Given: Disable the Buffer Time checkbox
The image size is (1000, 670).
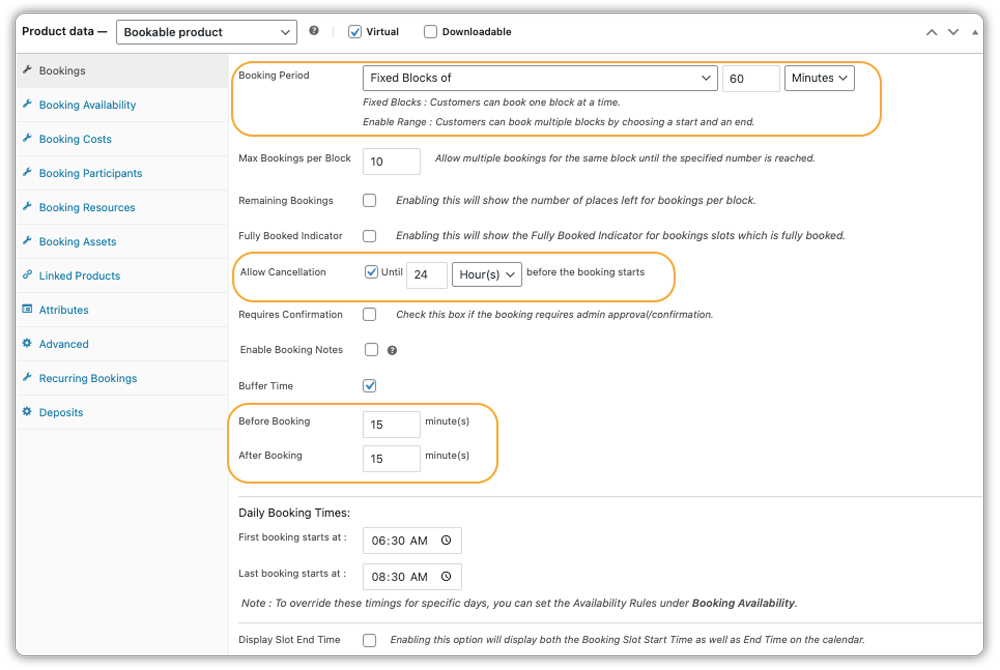Looking at the screenshot, I should coord(369,385).
